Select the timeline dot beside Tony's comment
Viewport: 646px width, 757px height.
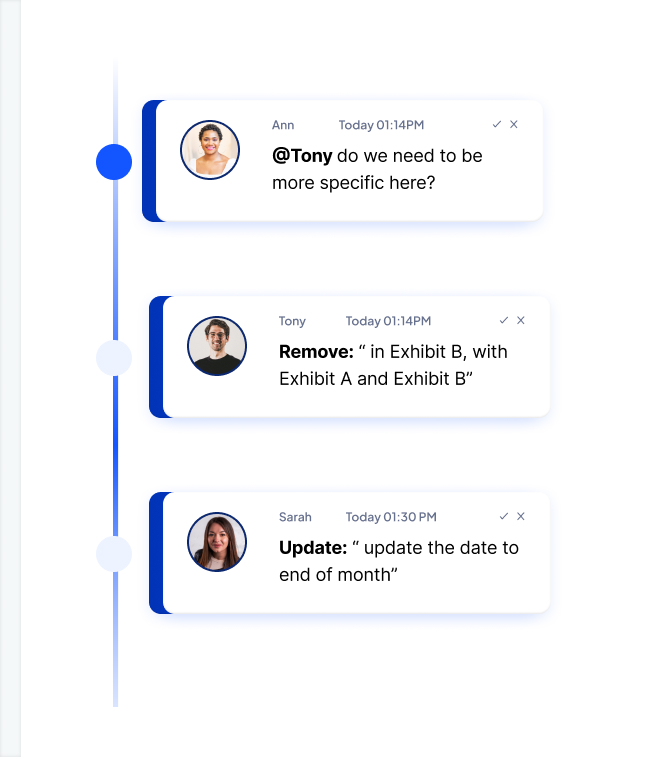(114, 358)
